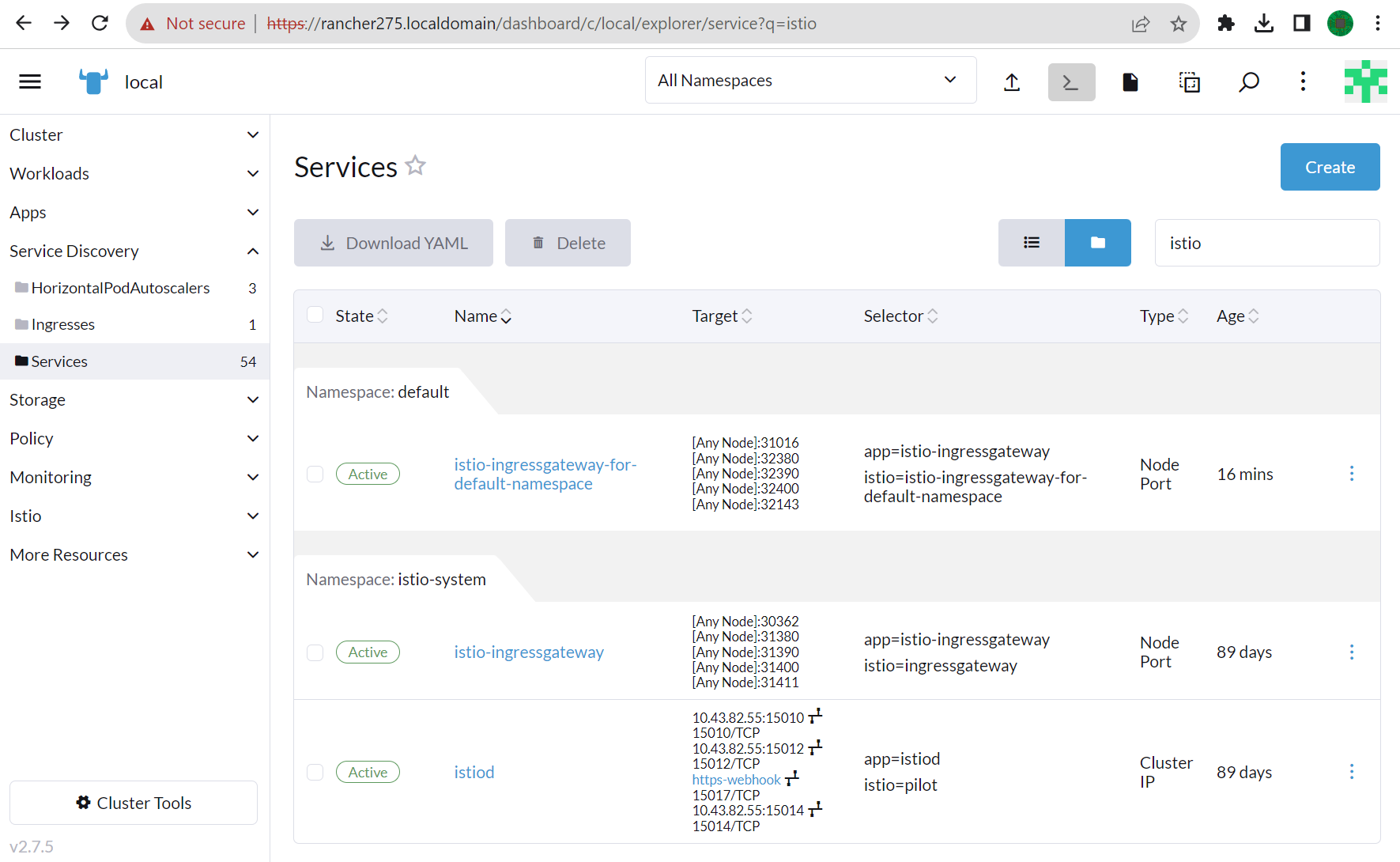Click the download KubeConfig file icon
The image size is (1400, 862).
pos(1130,82)
